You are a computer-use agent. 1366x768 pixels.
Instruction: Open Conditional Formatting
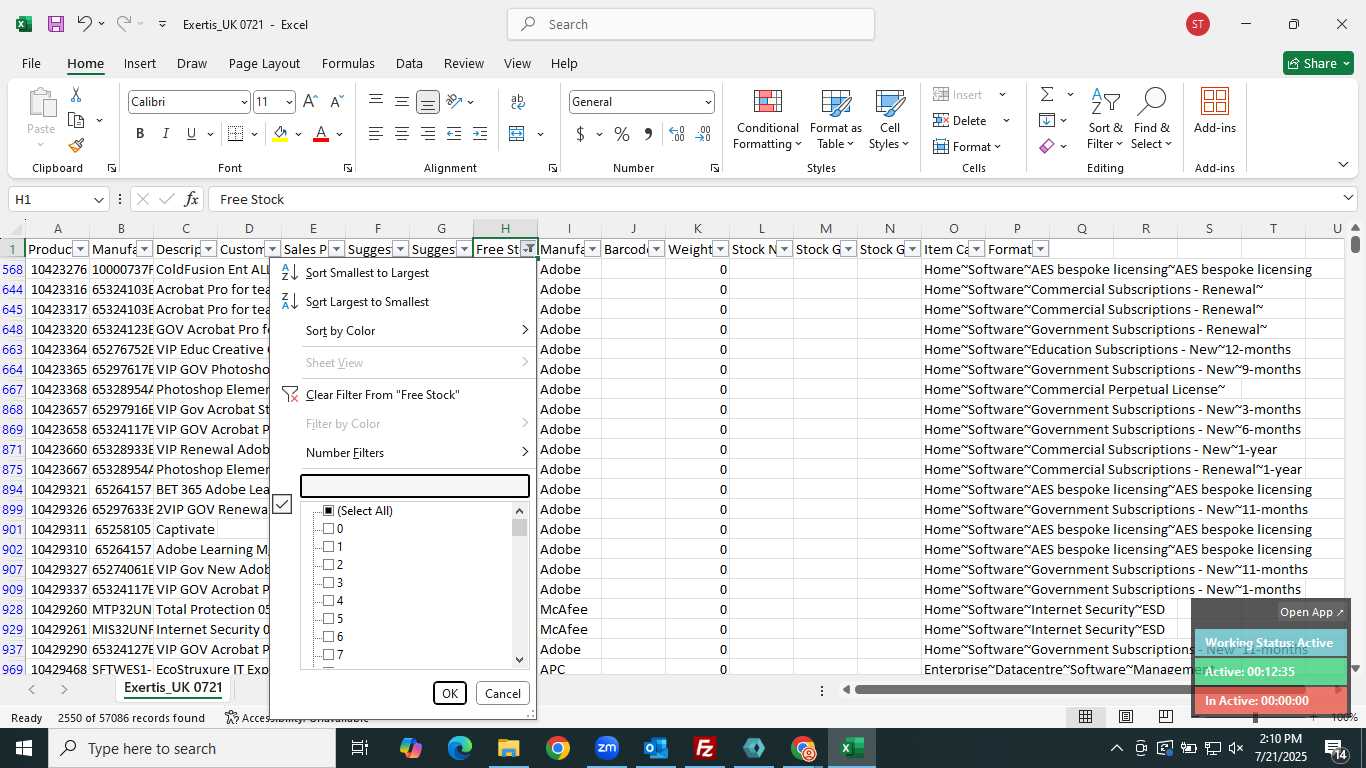coord(767,120)
